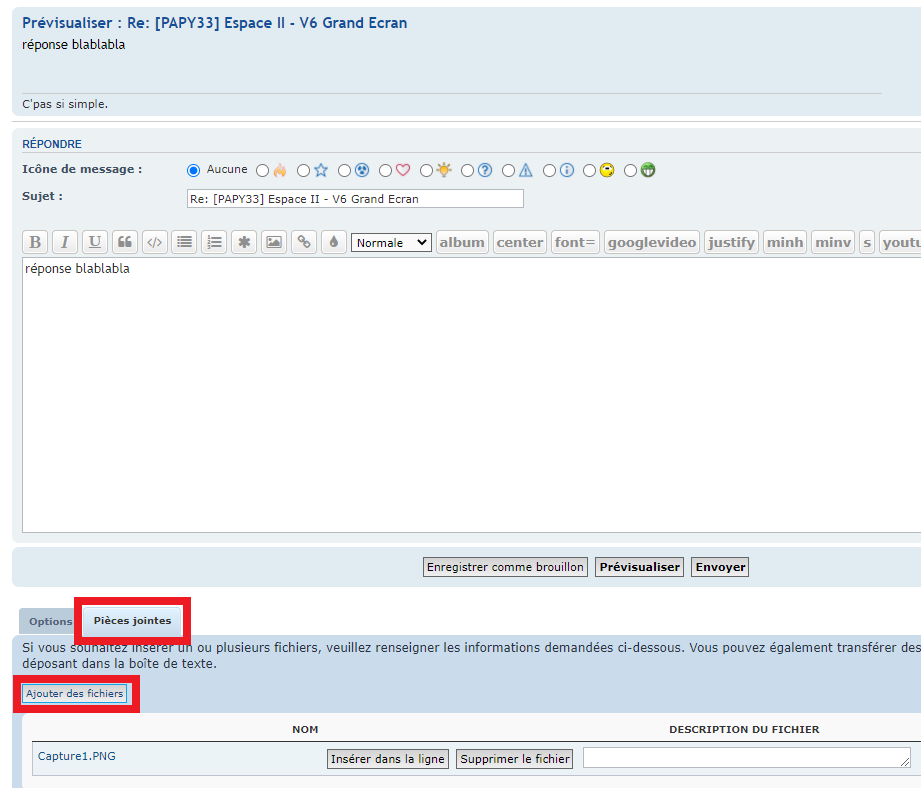Insert a quote block
Viewport: 921px width, 788px height.
(x=125, y=242)
